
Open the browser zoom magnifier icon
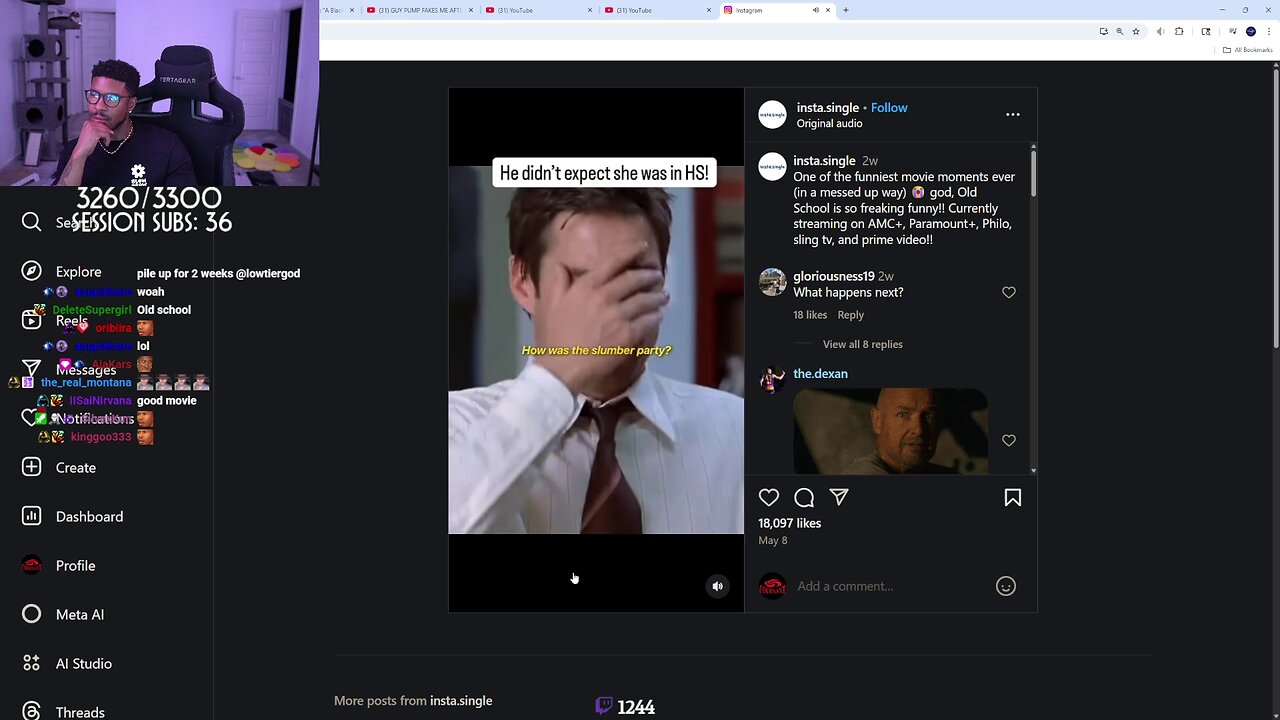click(x=1119, y=31)
